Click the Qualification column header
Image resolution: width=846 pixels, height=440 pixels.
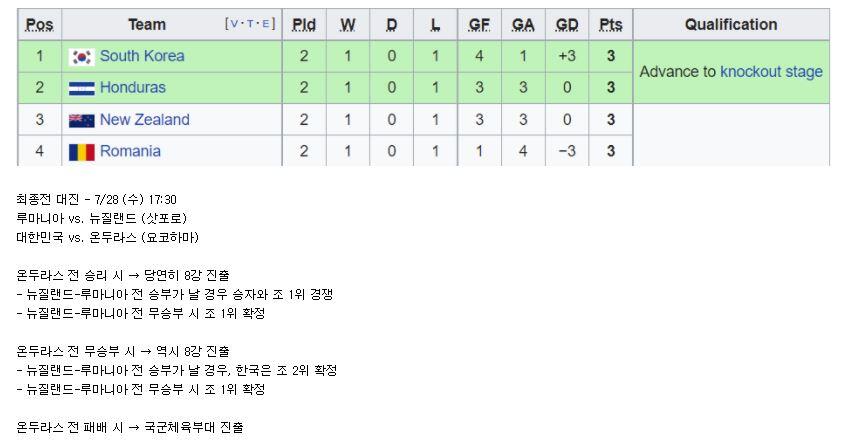731,25
